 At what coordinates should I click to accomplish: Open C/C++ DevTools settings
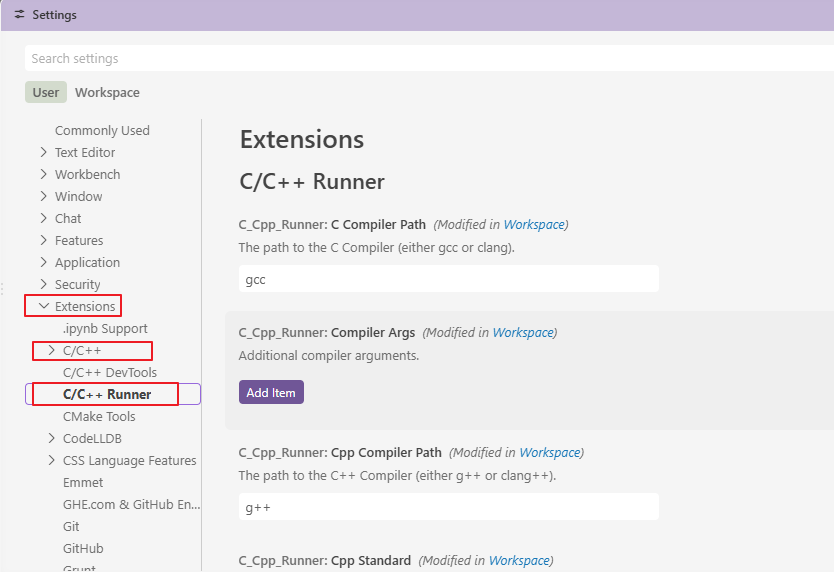click(x=110, y=372)
